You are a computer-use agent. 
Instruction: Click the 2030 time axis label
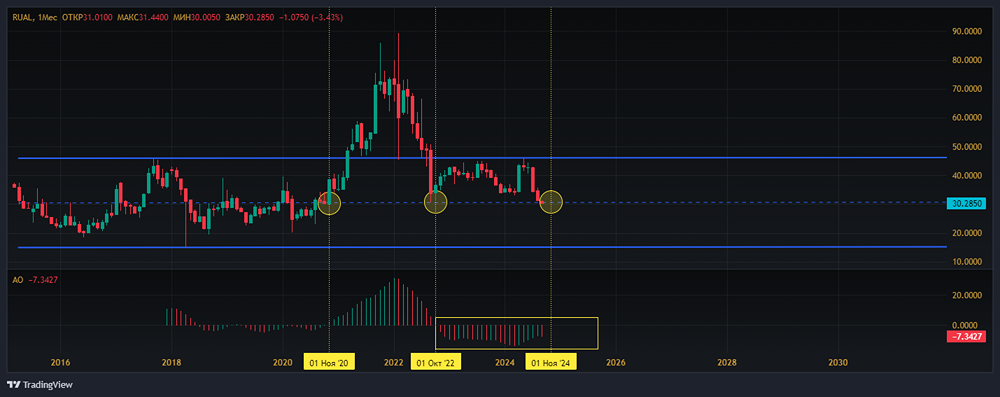[x=838, y=363]
